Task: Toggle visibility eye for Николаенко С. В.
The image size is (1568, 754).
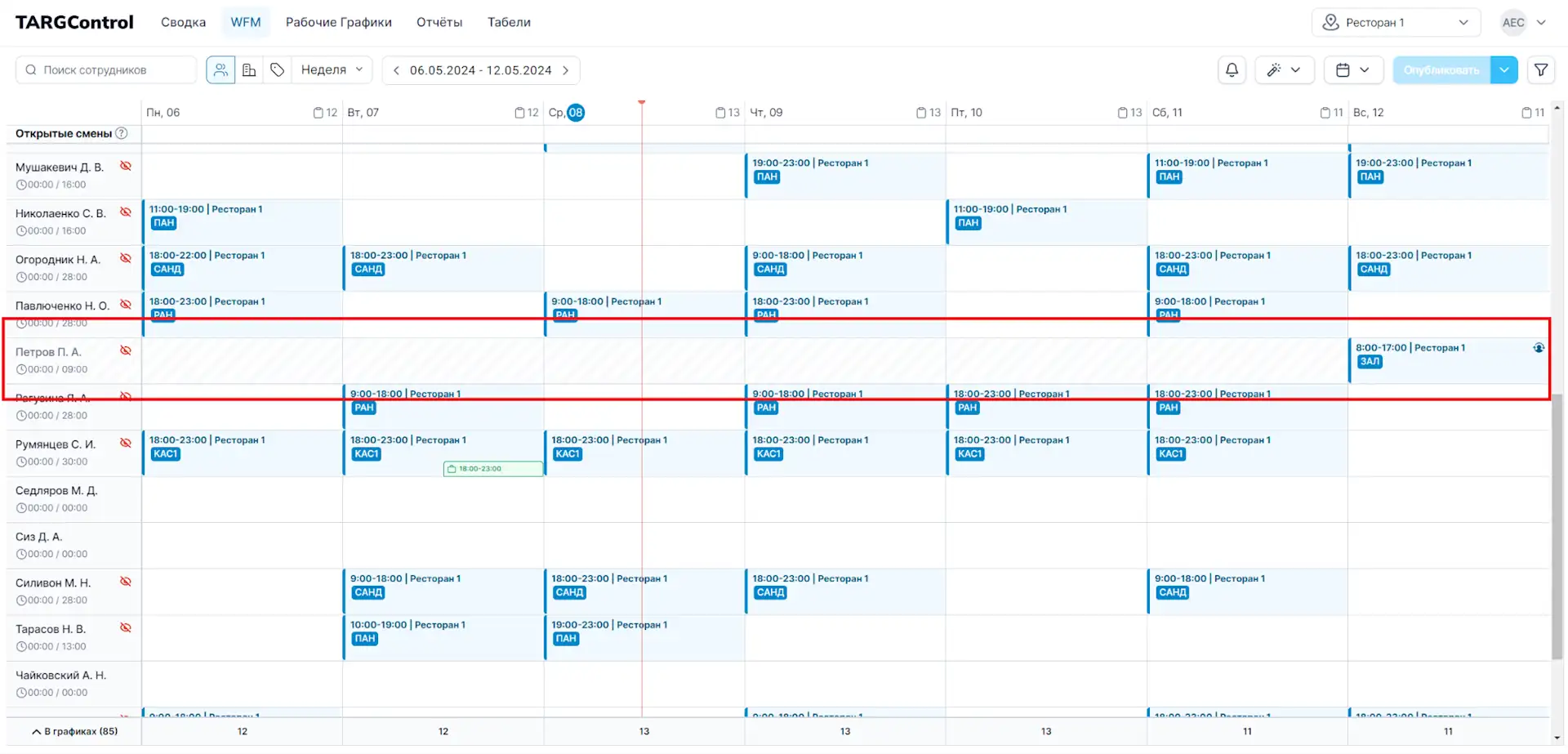Action: [126, 212]
